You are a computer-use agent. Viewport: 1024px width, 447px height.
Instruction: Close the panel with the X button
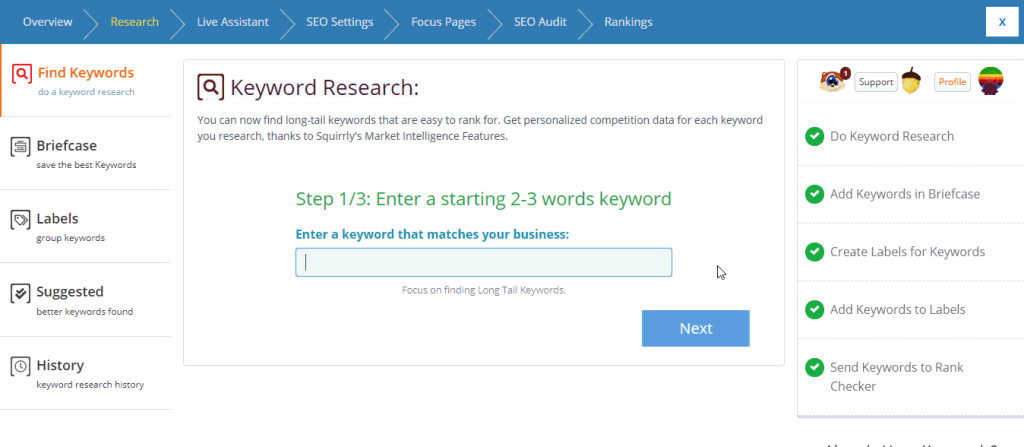coord(1000,21)
